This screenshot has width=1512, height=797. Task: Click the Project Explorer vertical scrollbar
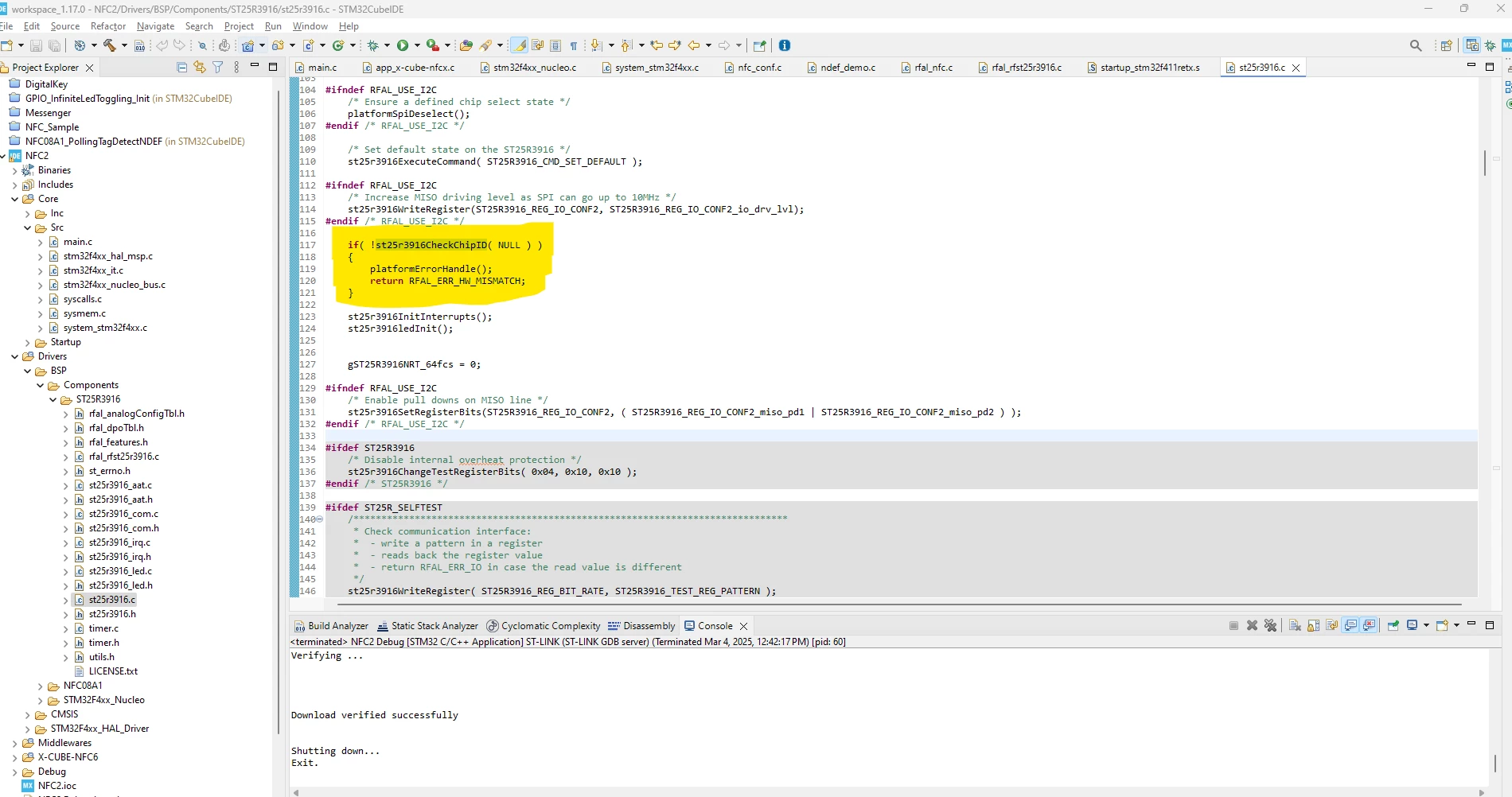click(279, 412)
